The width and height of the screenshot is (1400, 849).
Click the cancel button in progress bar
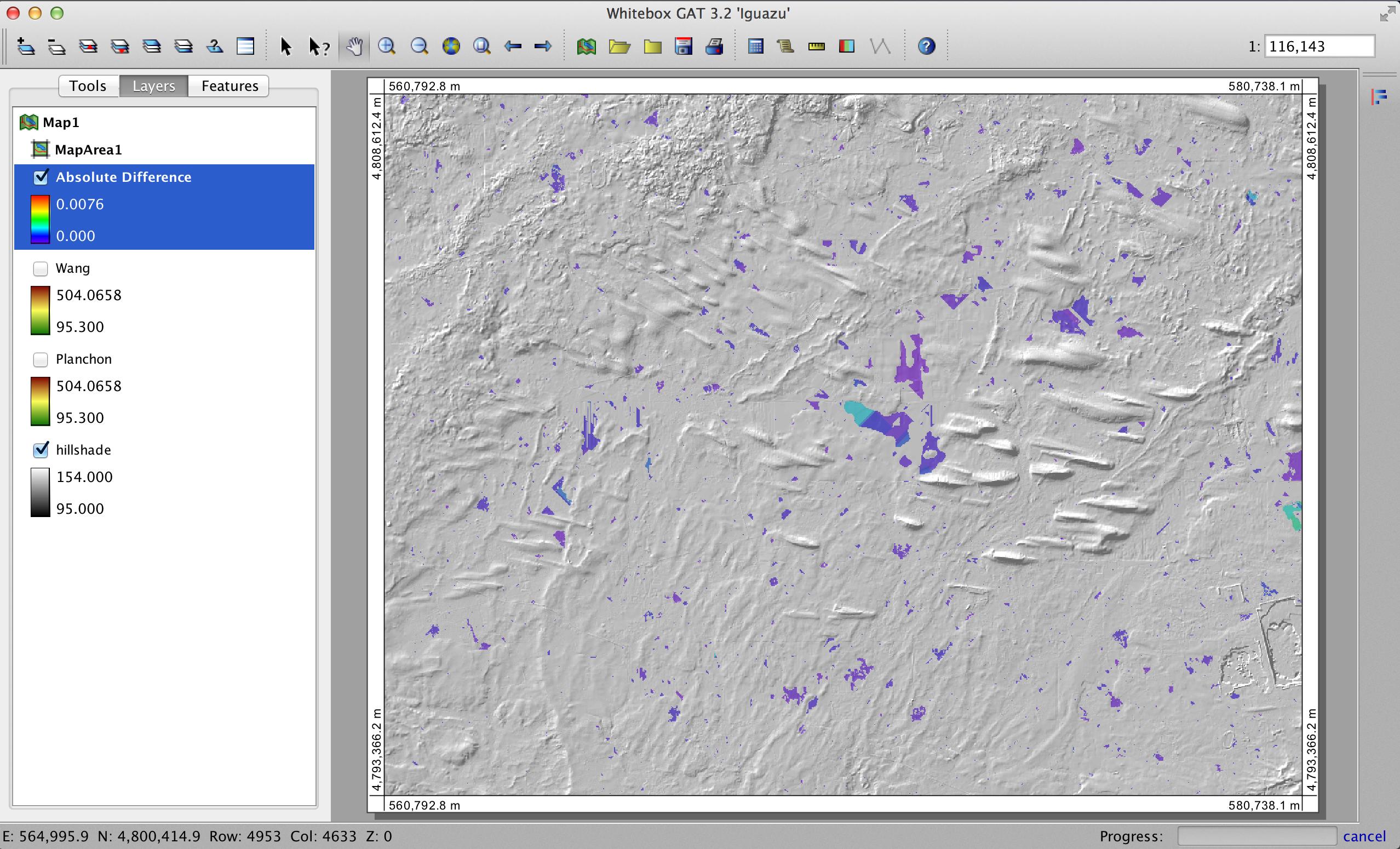[x=1364, y=836]
